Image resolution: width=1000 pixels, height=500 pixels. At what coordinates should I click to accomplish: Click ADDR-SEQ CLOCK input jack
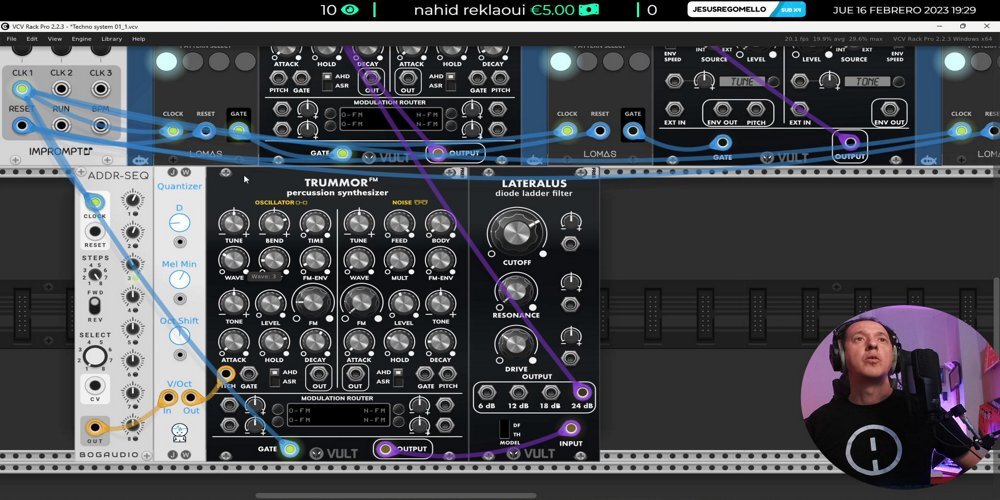coord(94,203)
